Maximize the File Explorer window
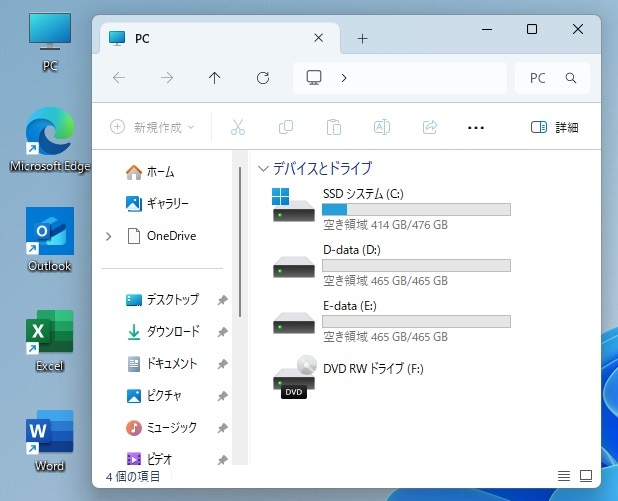 532,29
